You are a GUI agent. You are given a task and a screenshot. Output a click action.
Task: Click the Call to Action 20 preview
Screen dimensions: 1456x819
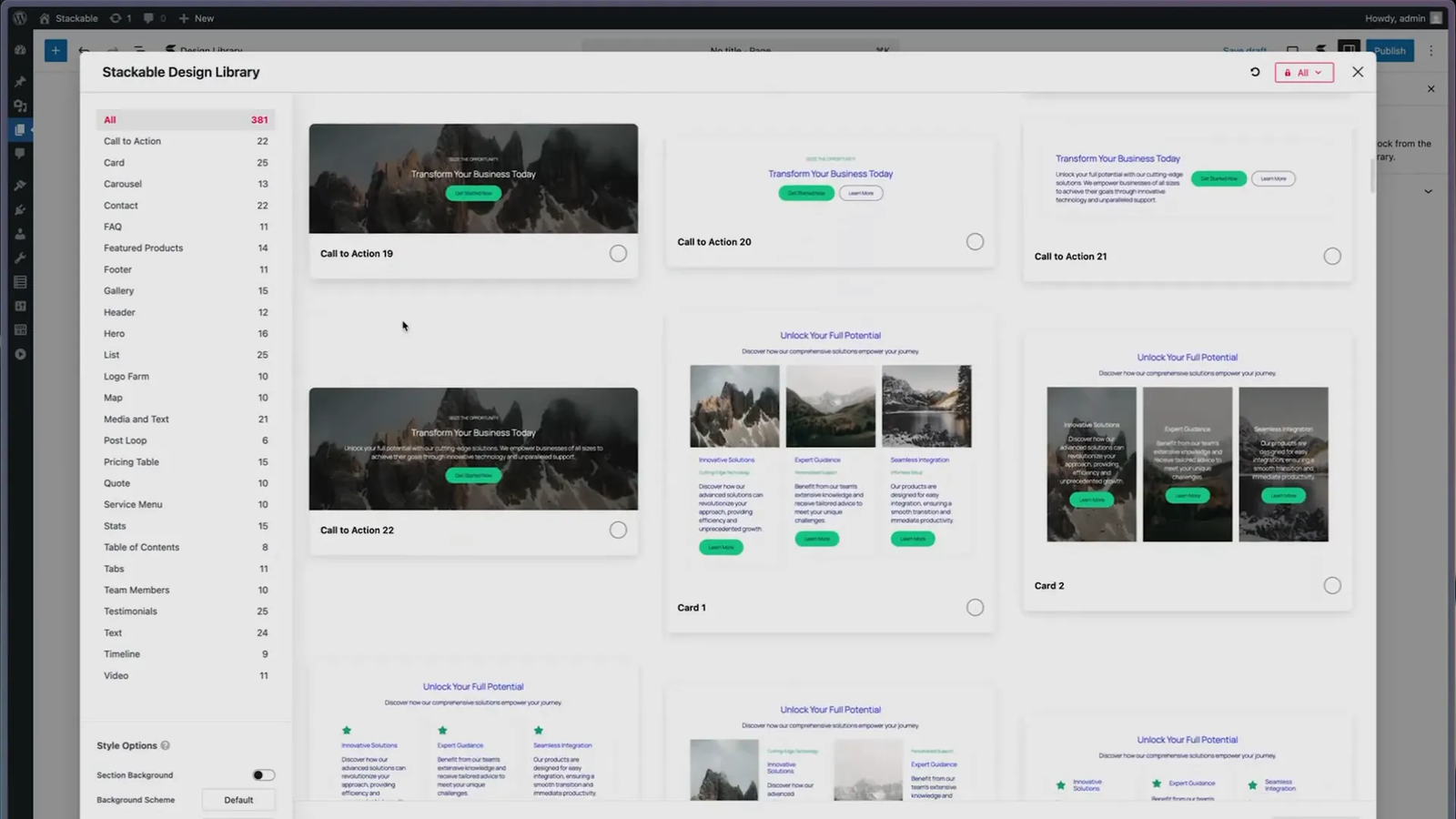[x=830, y=178]
